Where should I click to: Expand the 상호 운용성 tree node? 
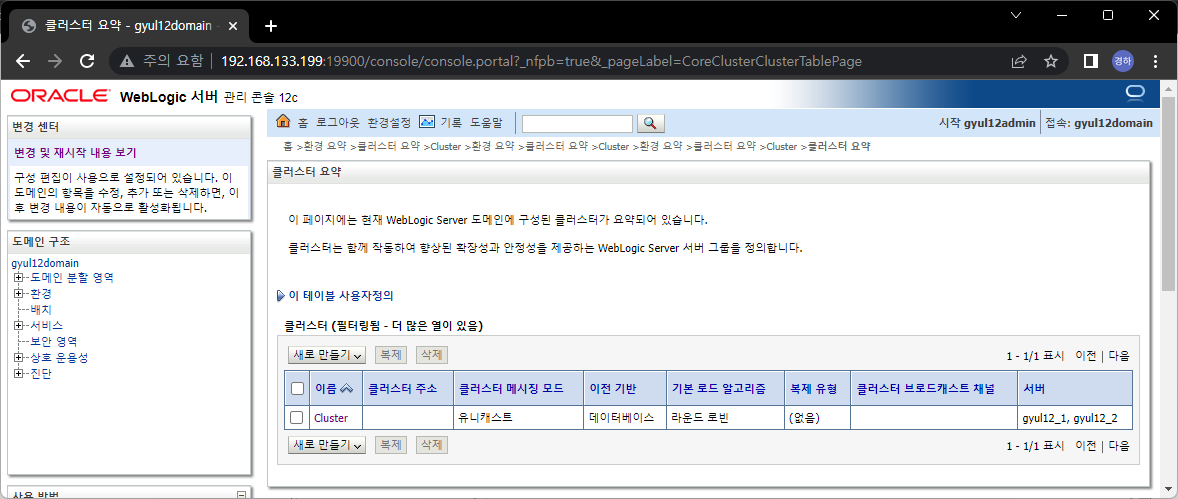coord(18,358)
